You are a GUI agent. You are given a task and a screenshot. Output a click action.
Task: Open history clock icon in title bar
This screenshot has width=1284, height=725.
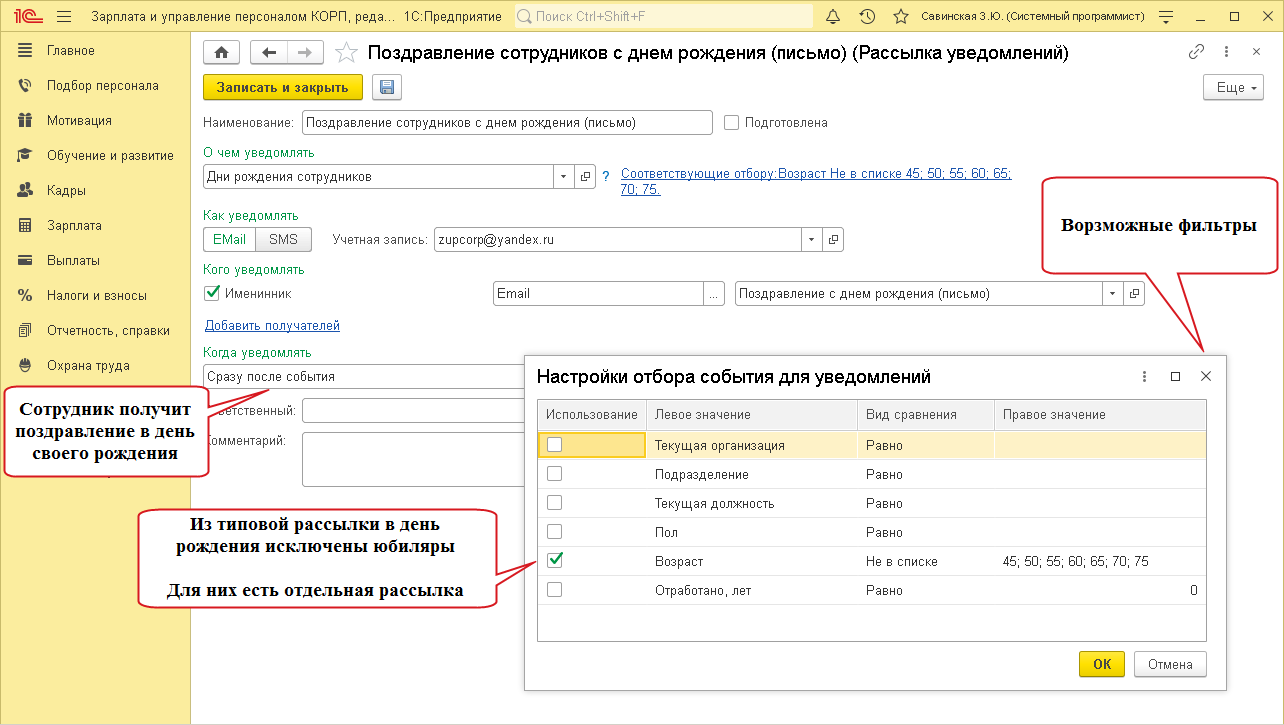click(x=867, y=17)
